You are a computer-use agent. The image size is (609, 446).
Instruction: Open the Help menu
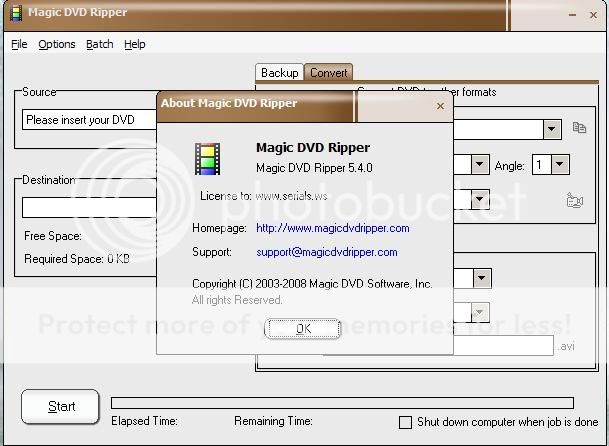tap(135, 44)
